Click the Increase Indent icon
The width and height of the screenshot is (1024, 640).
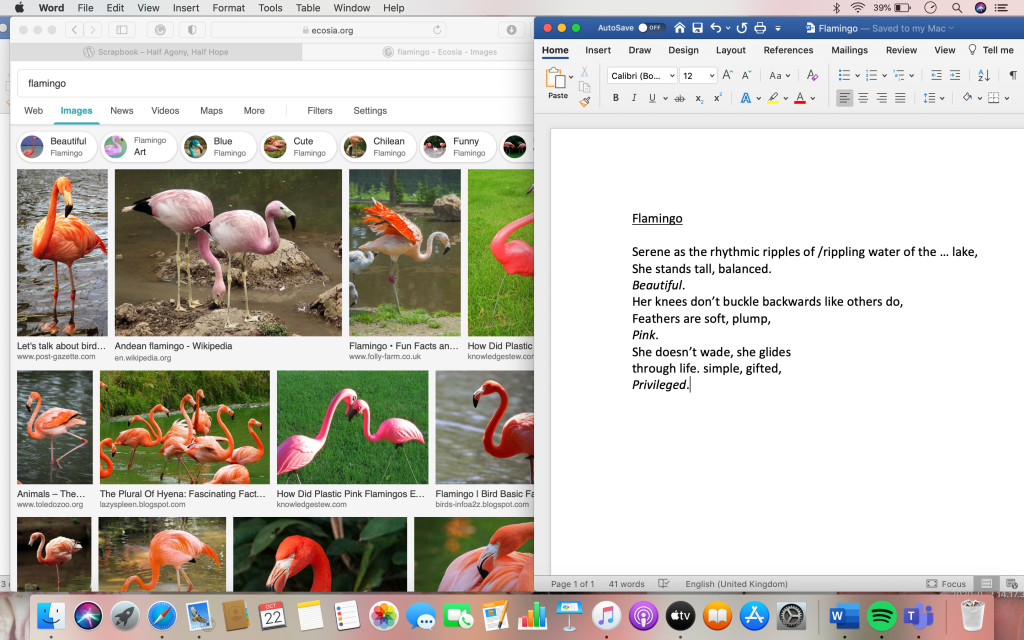click(956, 75)
